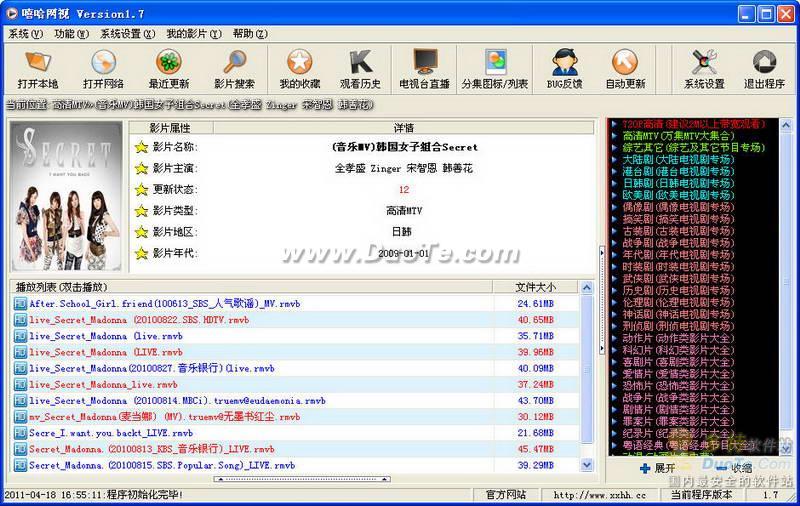Select the 动作片 category
800x506 pixels.
678,338
